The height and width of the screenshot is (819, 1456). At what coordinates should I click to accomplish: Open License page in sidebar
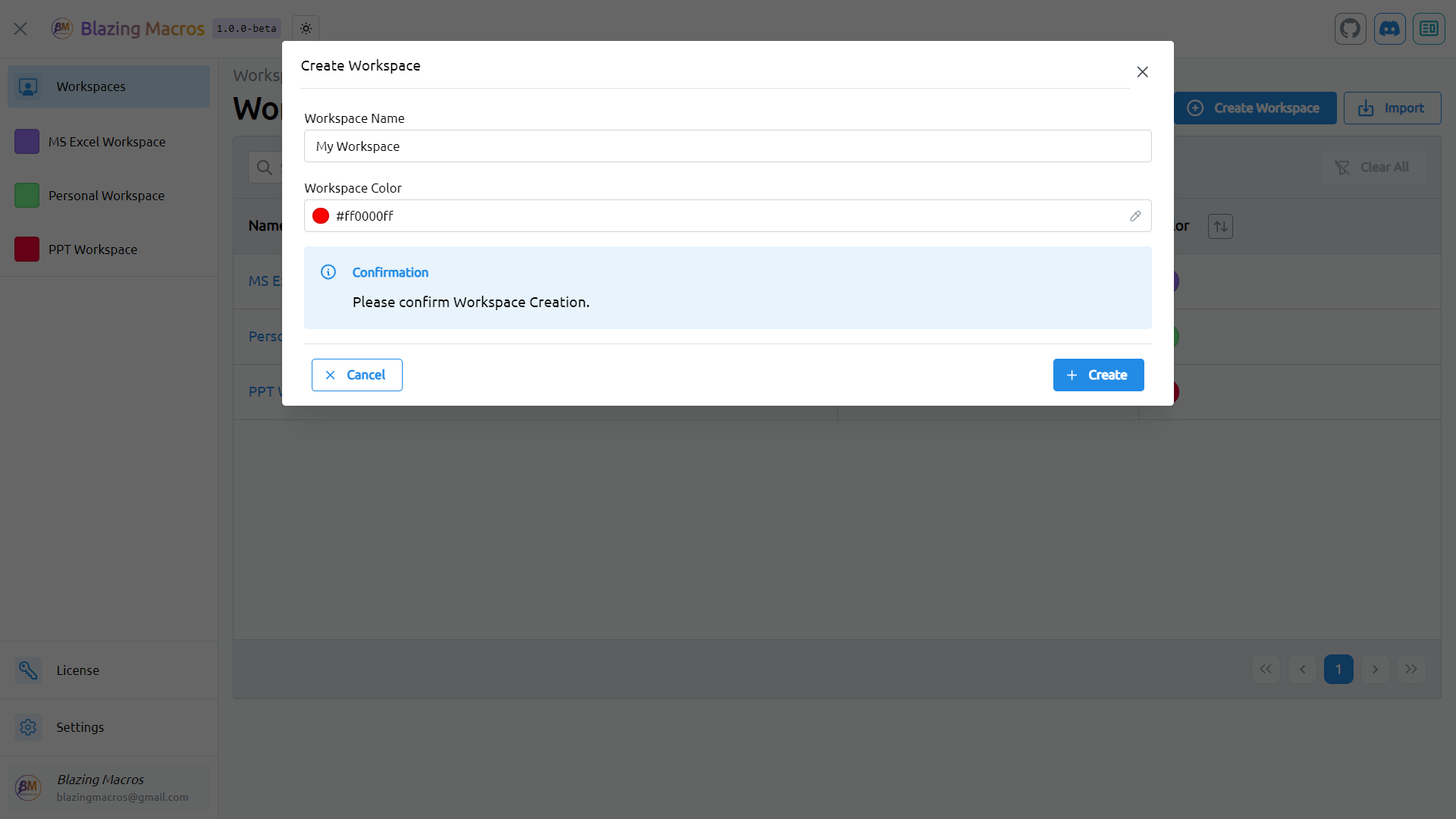click(109, 670)
